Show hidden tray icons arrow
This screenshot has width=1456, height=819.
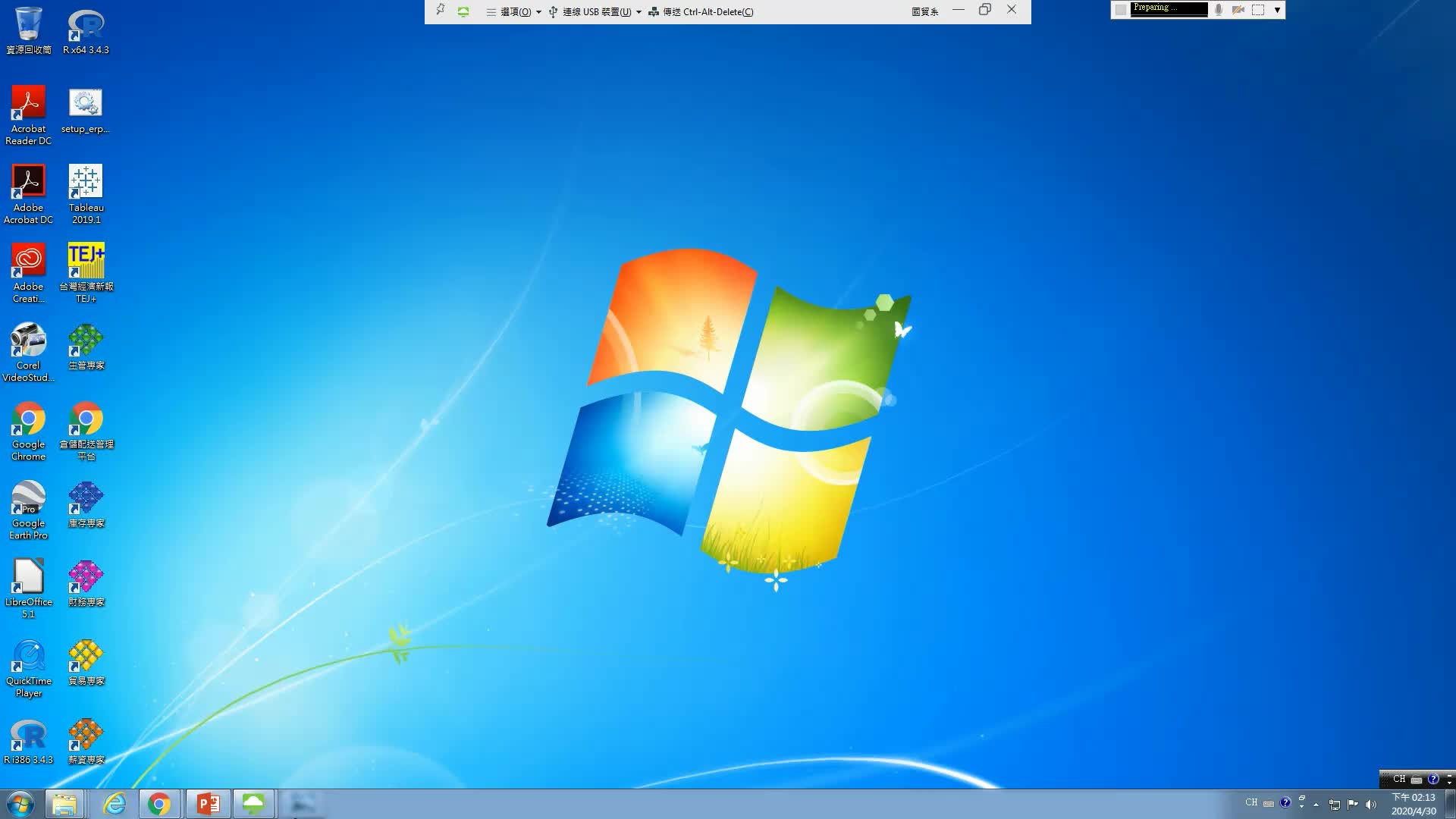(x=1316, y=805)
